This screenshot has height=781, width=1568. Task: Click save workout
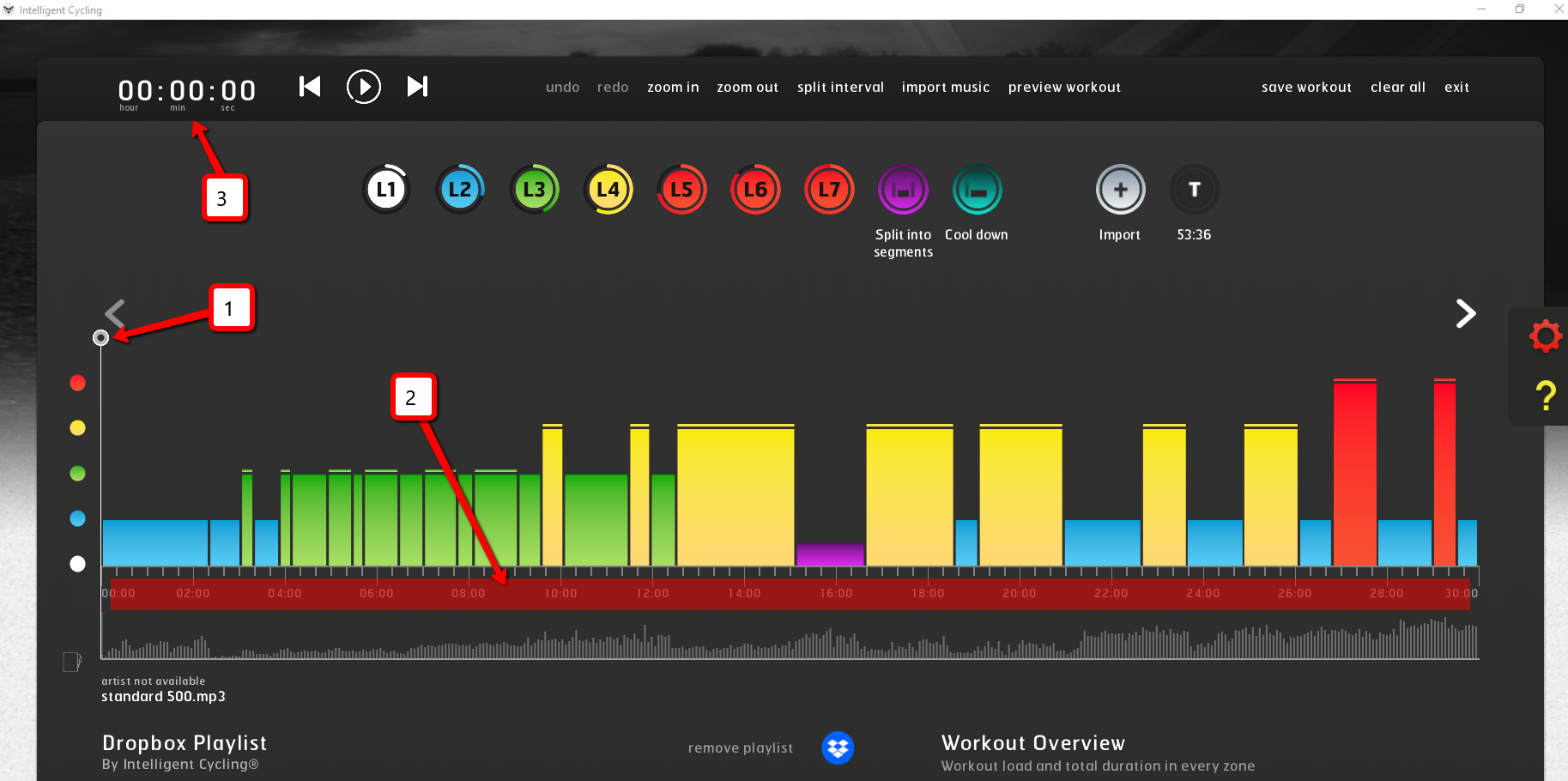point(1306,88)
